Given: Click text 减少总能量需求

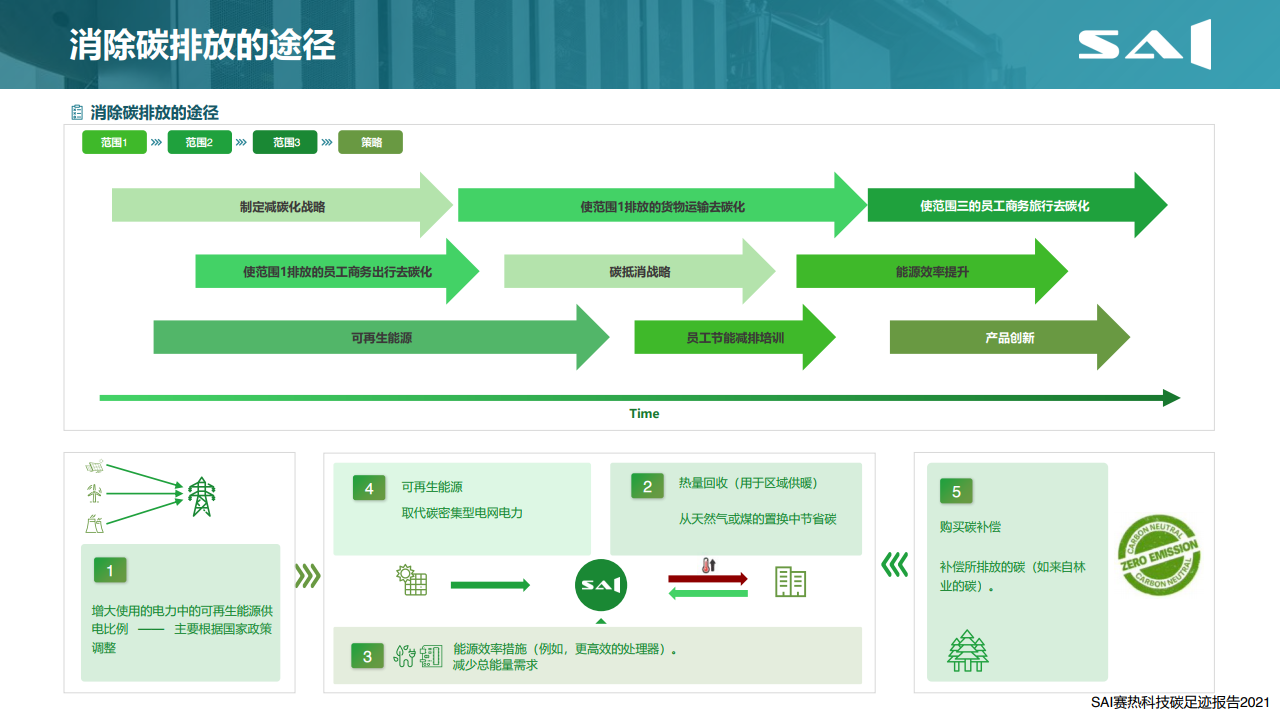Looking at the screenshot, I should point(495,664).
